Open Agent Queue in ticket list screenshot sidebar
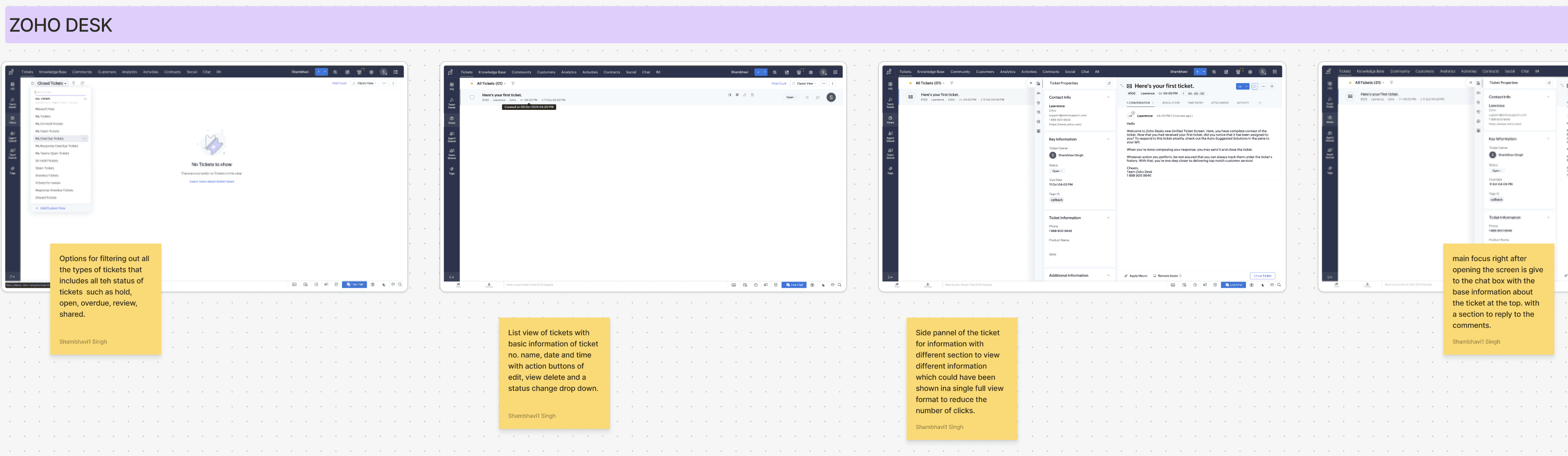 [452, 137]
